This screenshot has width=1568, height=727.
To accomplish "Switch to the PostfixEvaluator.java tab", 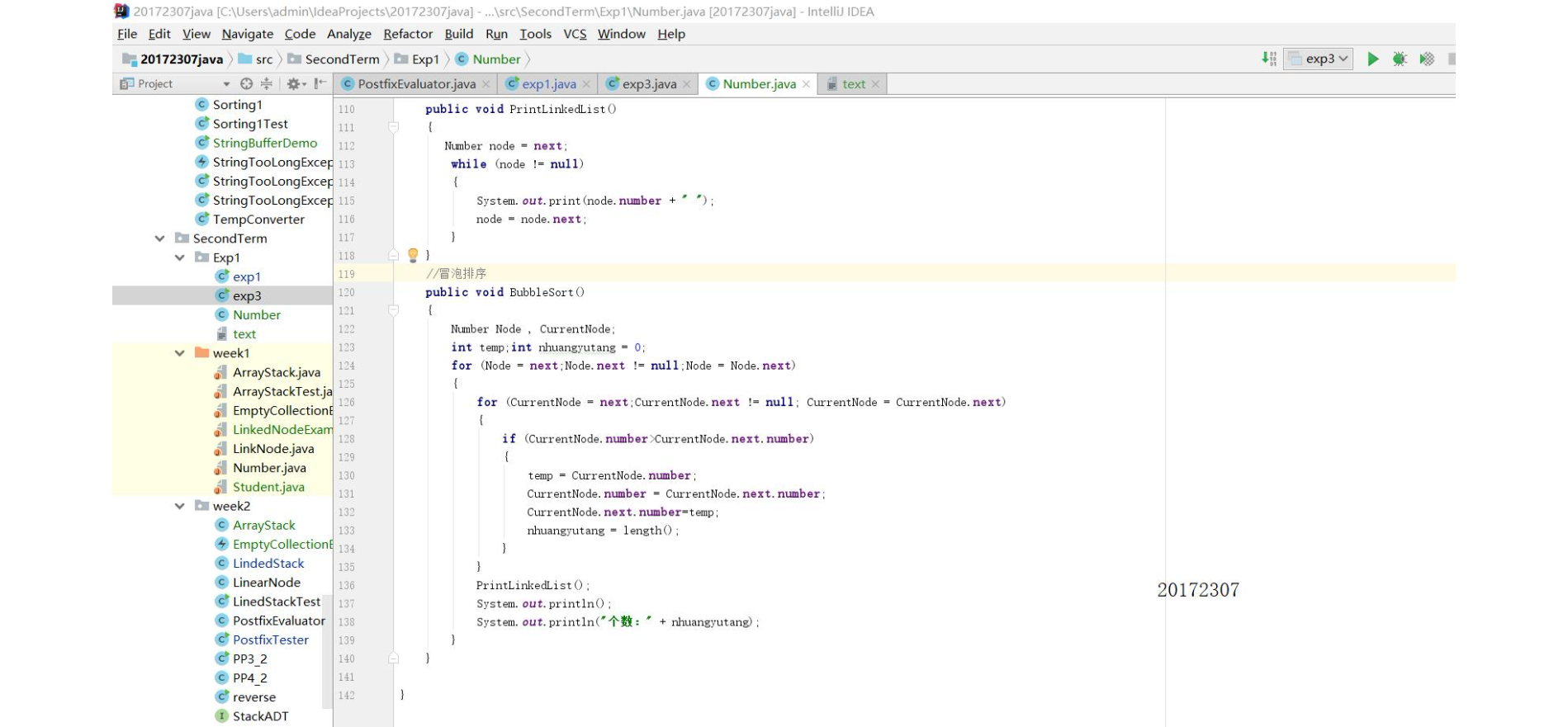I will point(416,83).
